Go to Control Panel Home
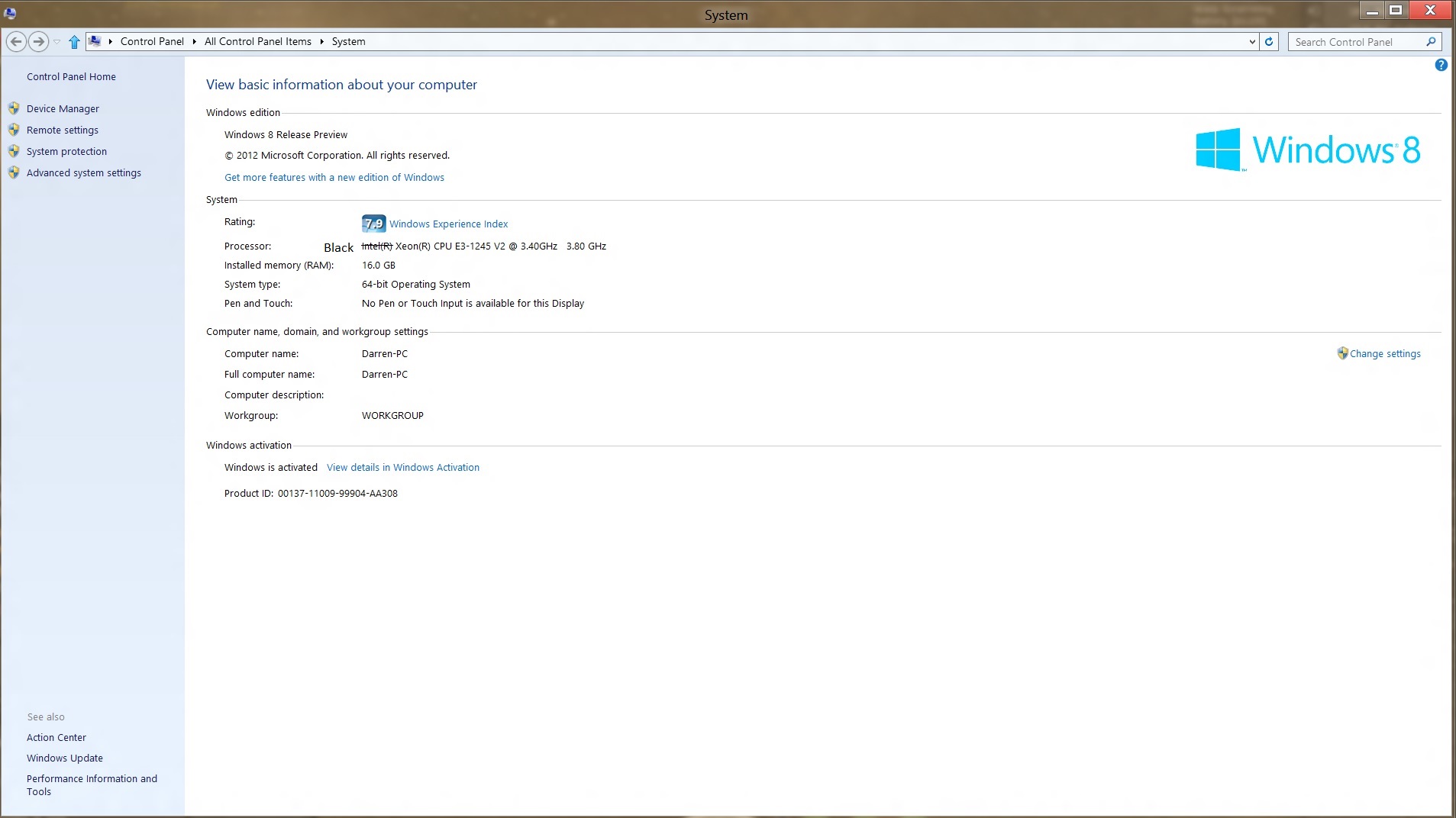The image size is (1456, 818). [71, 77]
